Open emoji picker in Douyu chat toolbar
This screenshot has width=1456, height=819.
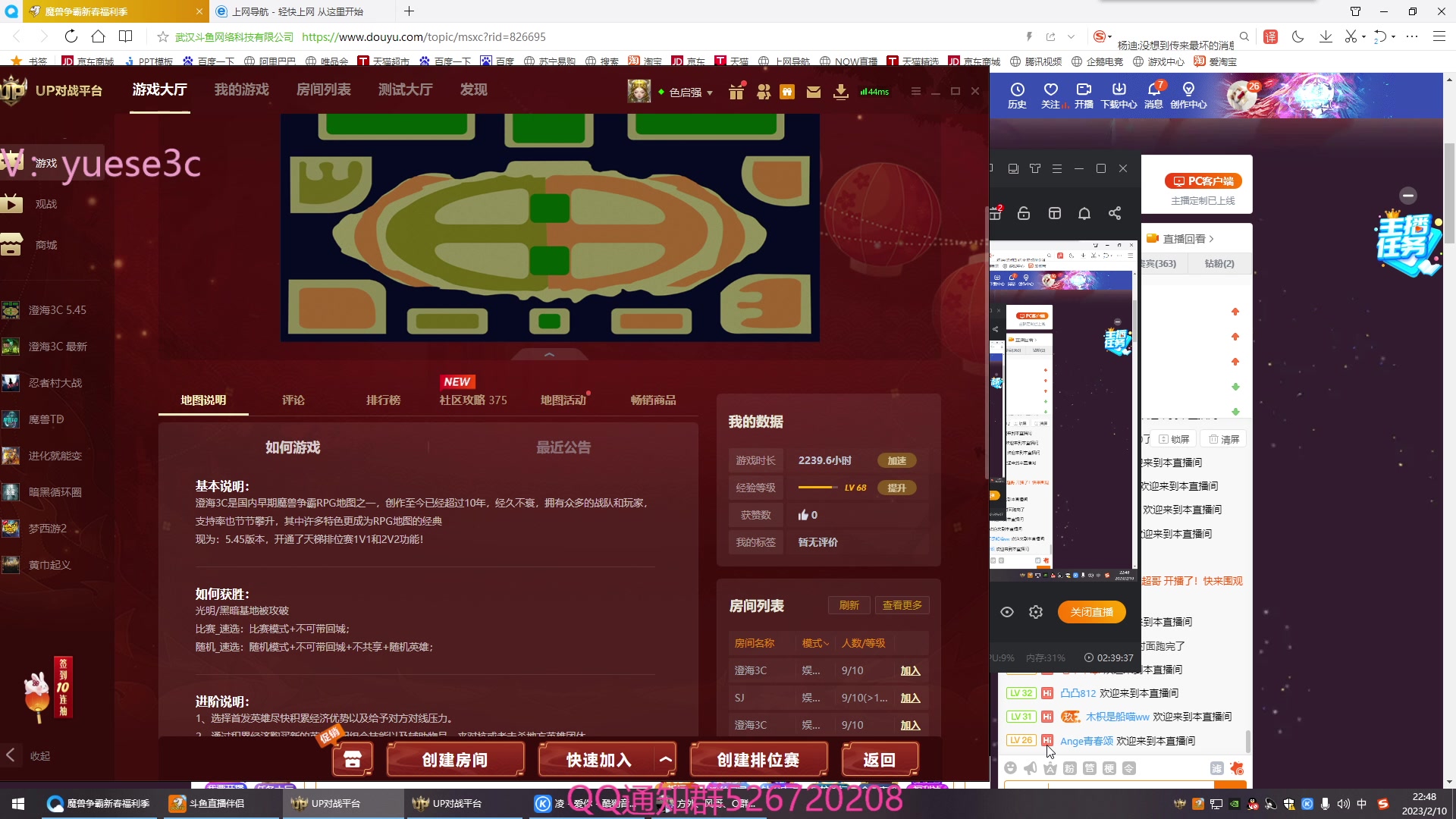click(1010, 768)
